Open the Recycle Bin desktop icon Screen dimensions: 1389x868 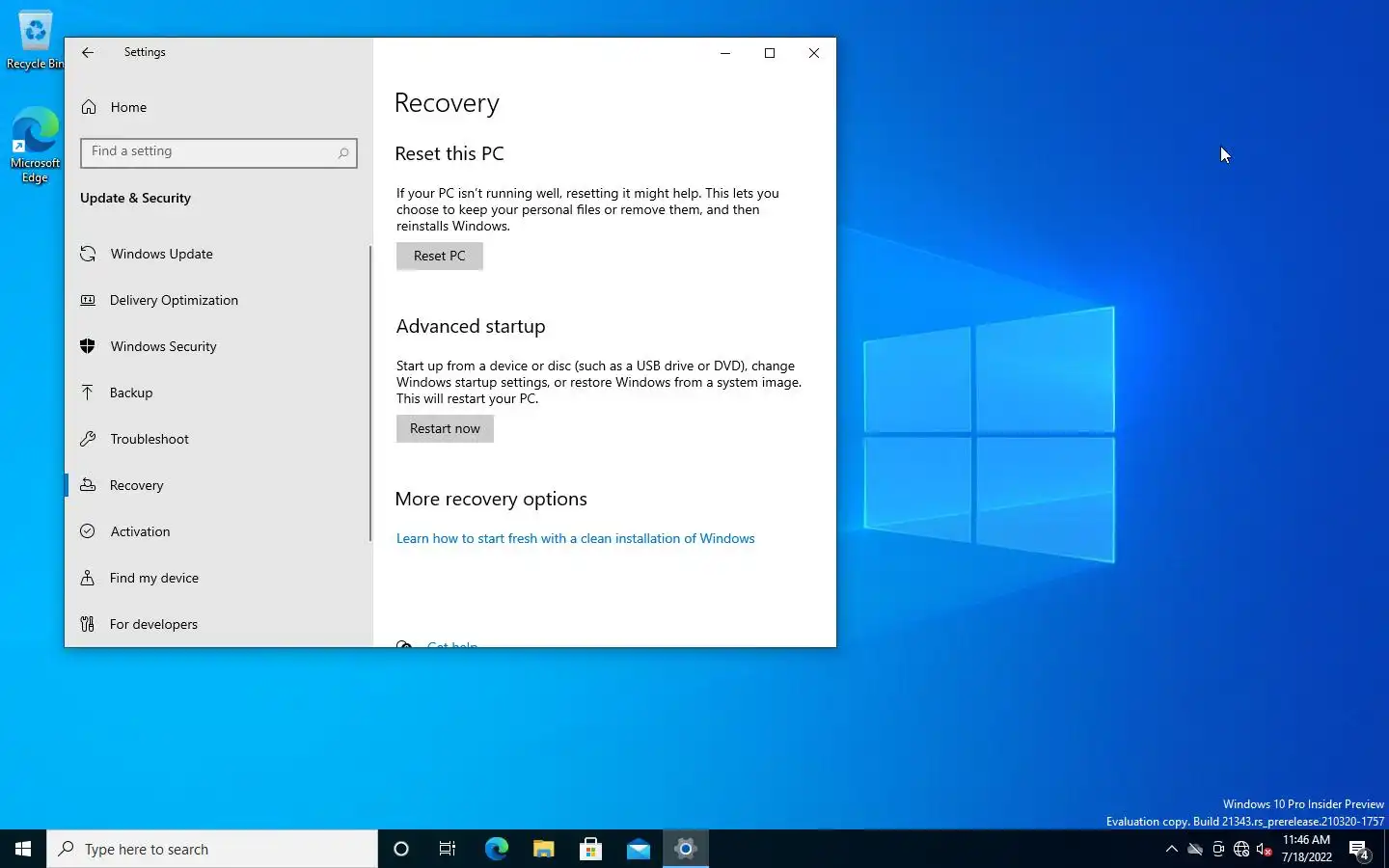tap(35, 41)
